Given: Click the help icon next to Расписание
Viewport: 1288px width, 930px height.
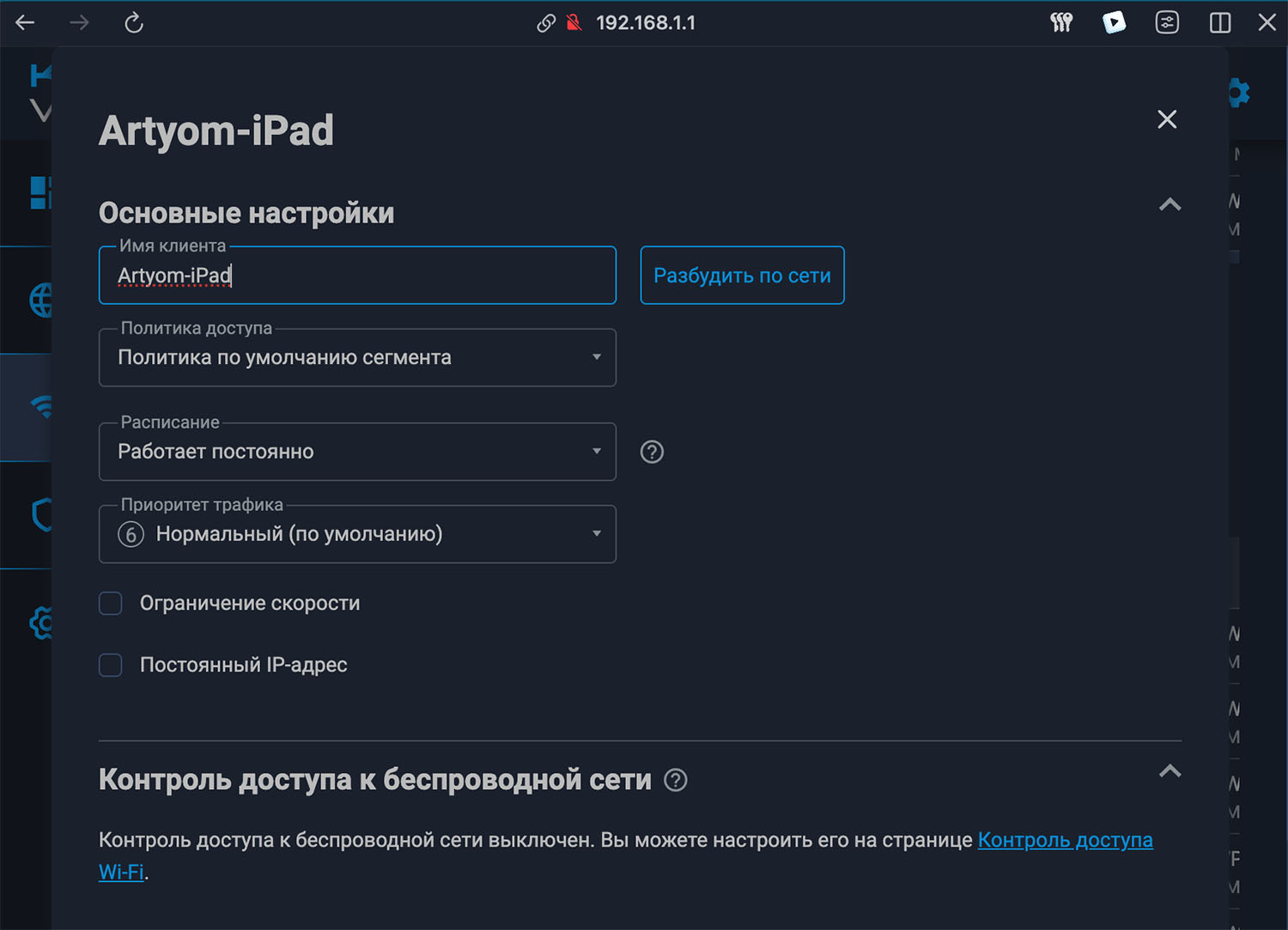Looking at the screenshot, I should pos(652,452).
